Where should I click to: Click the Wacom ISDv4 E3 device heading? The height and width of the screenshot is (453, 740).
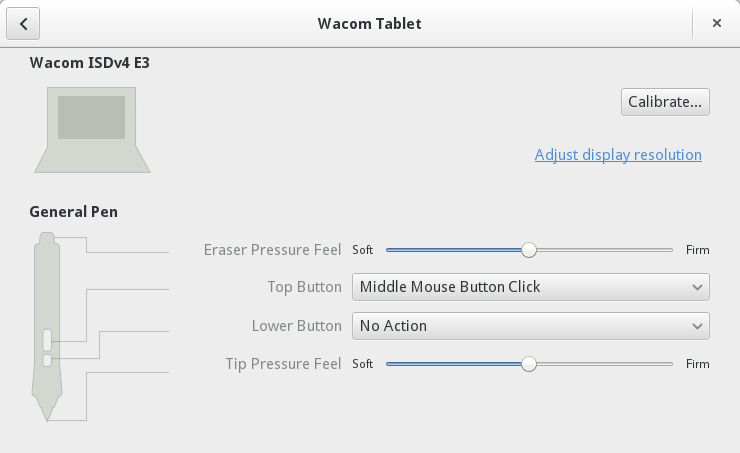coord(90,63)
